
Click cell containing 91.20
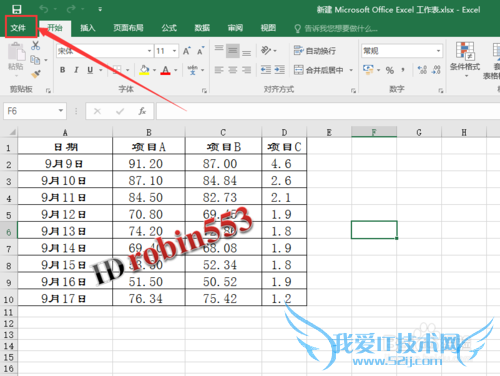(x=149, y=164)
